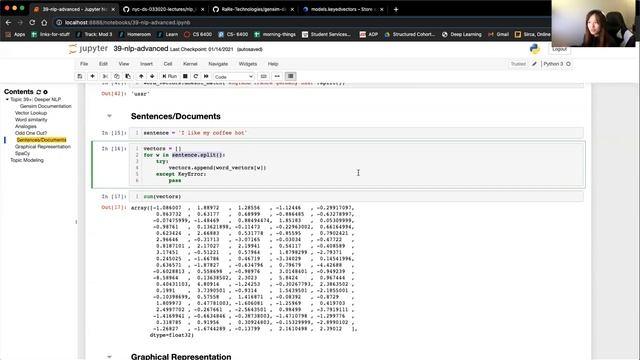
Task: Paste cells below icon
Action: click(x=128, y=76)
